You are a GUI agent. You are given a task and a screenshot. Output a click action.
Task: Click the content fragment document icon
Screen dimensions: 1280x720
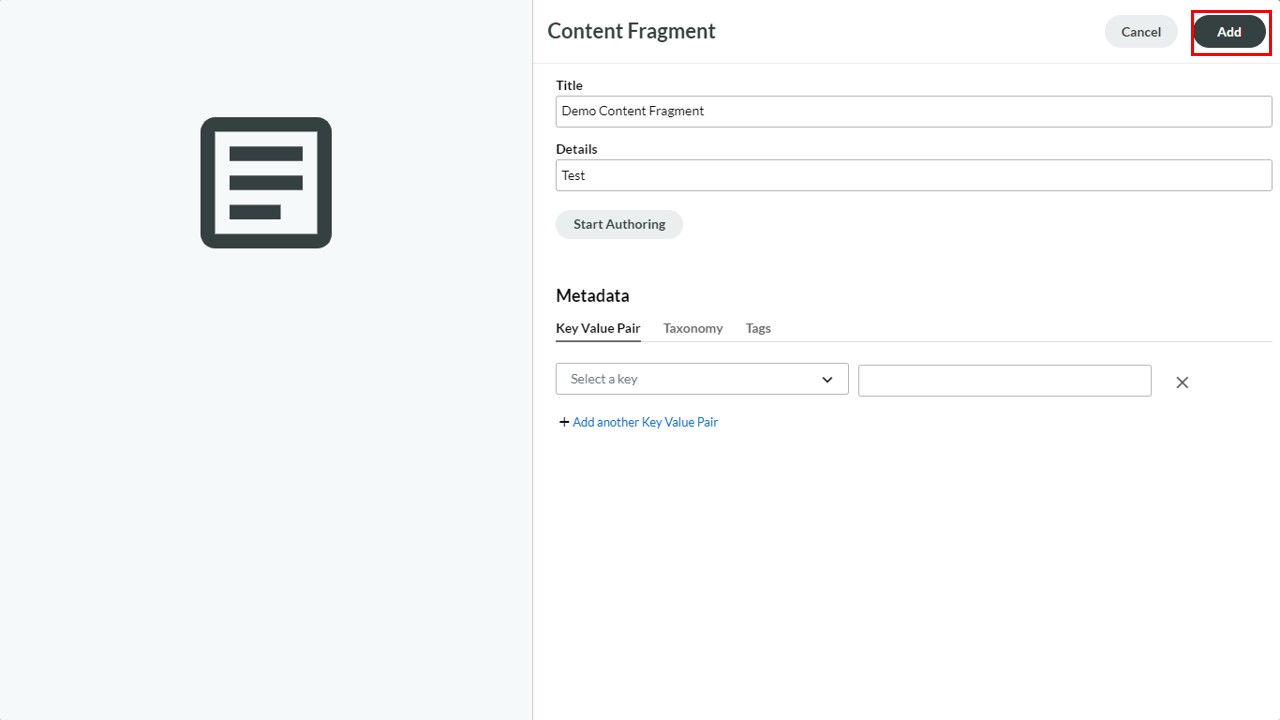[x=266, y=183]
